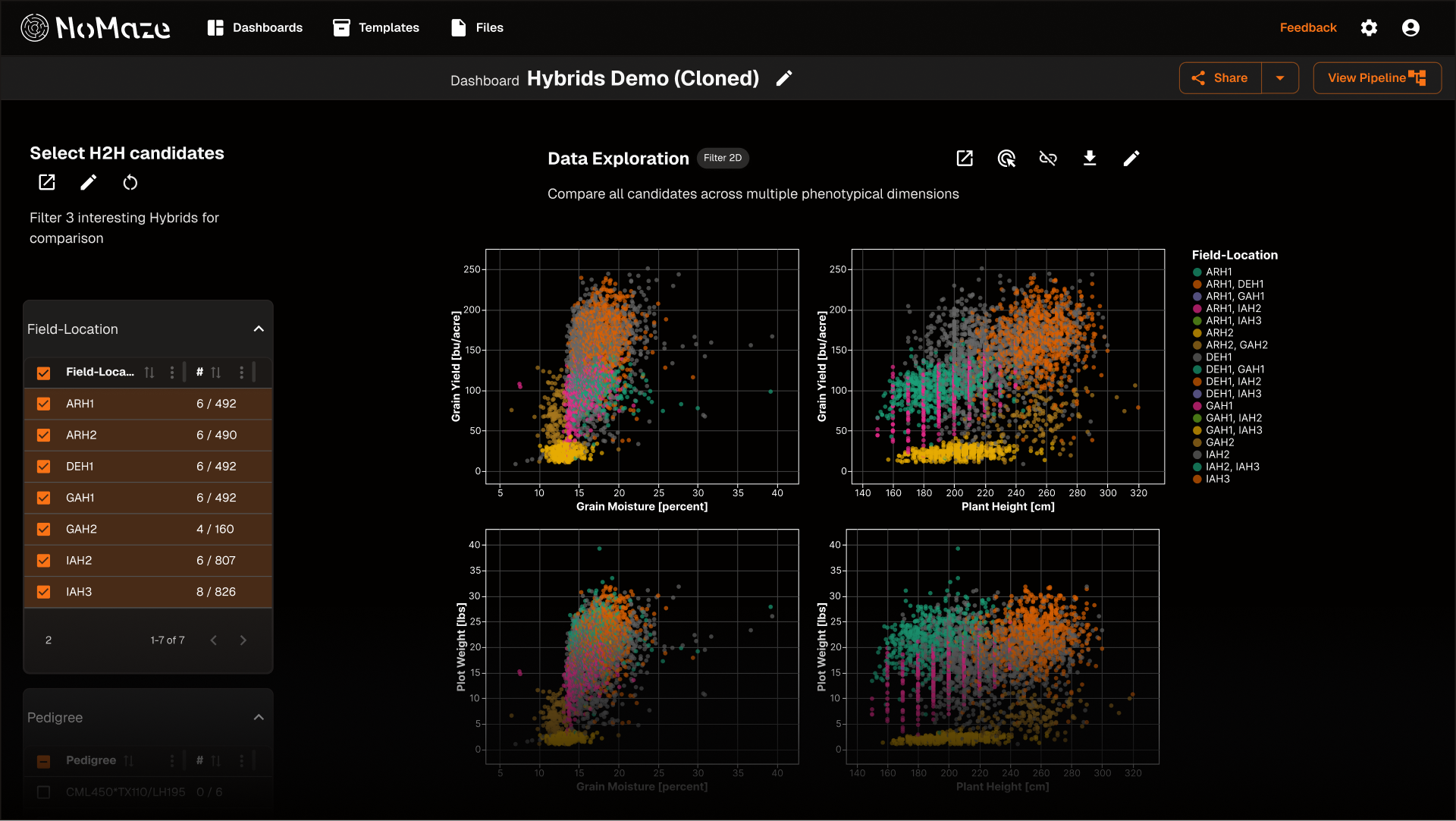Uncheck the ARH1 row checkbox

[43, 404]
